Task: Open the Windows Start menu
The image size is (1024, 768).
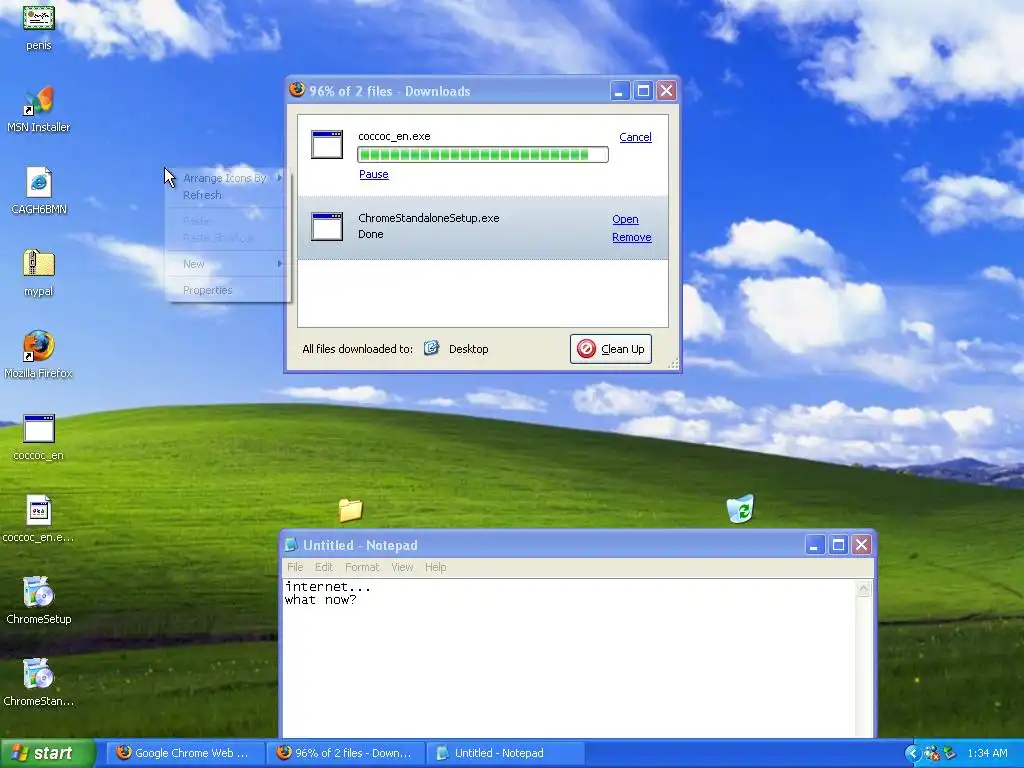Action: [47, 753]
